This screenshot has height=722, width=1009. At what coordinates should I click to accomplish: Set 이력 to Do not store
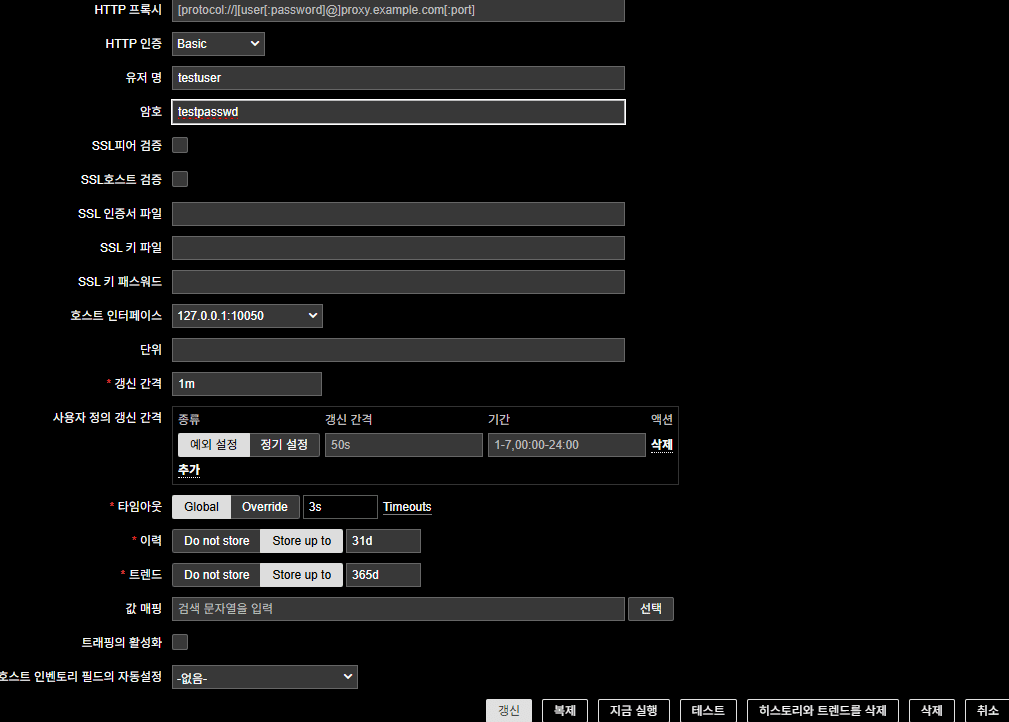[216, 541]
